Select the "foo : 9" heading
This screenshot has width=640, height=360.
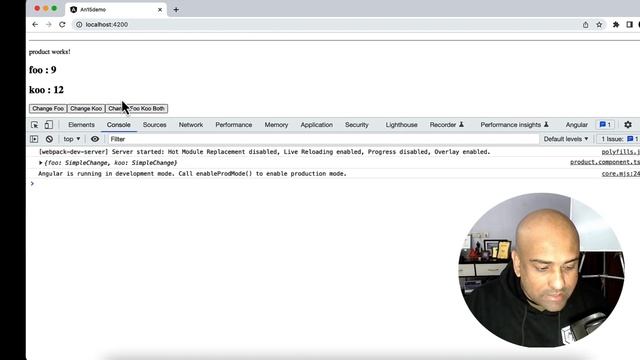tap(42, 70)
